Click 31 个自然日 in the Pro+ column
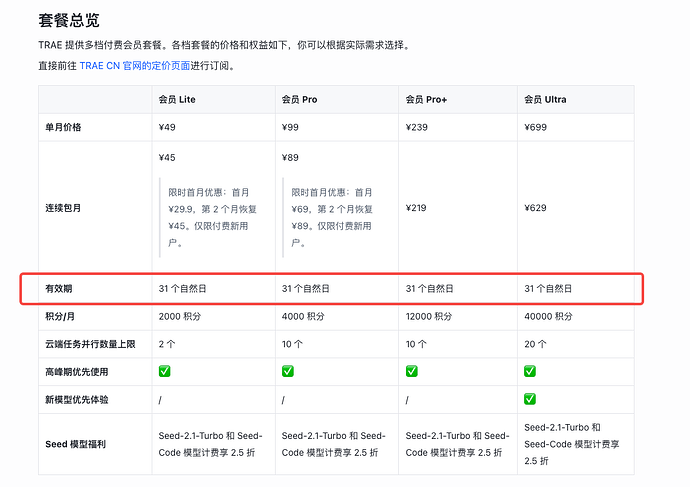 (x=429, y=289)
